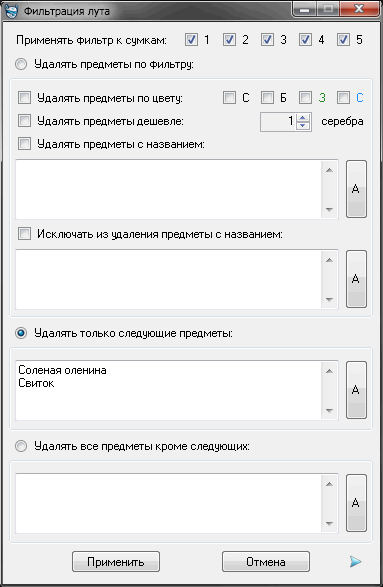383x587 pixels.
Task: Check 'Исключать из удаления предметы с названием'
Action: [24, 234]
